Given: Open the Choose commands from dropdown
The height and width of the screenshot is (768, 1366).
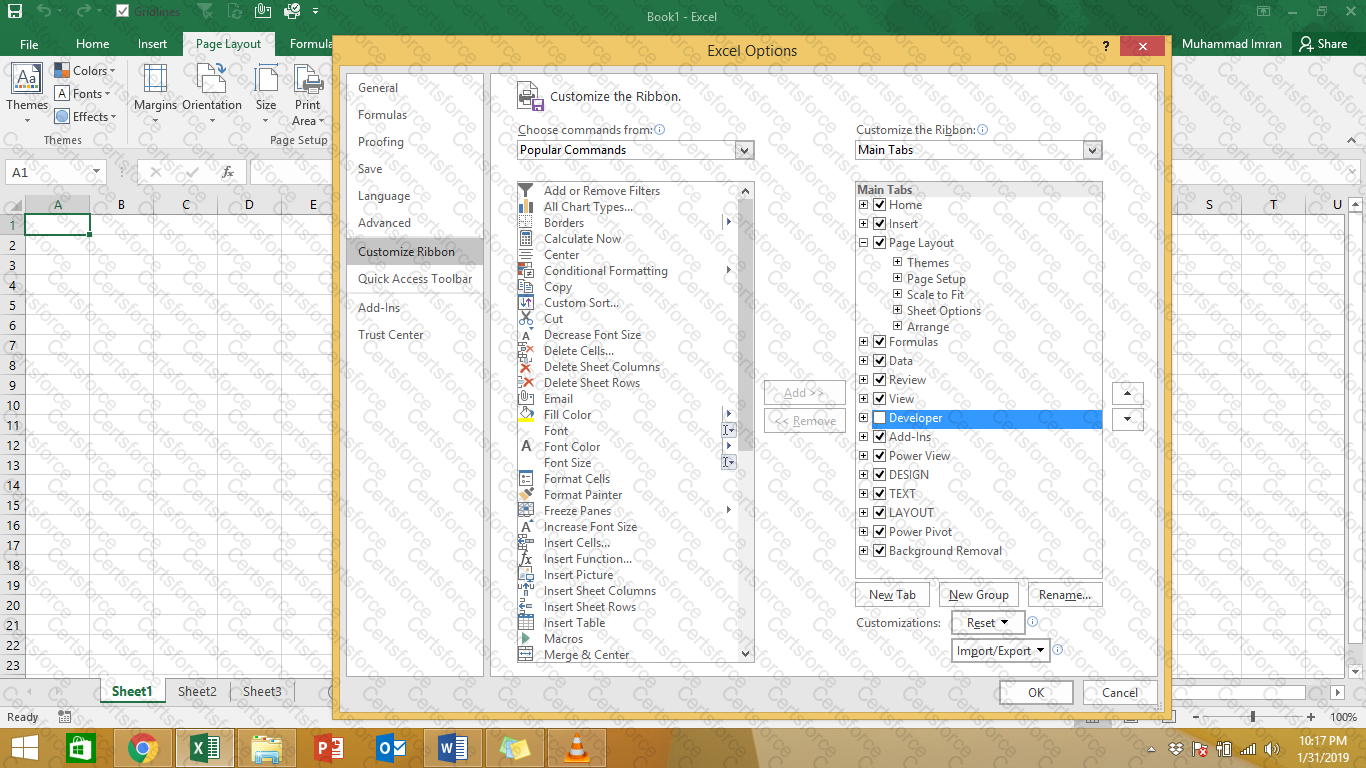Looking at the screenshot, I should tap(744, 150).
